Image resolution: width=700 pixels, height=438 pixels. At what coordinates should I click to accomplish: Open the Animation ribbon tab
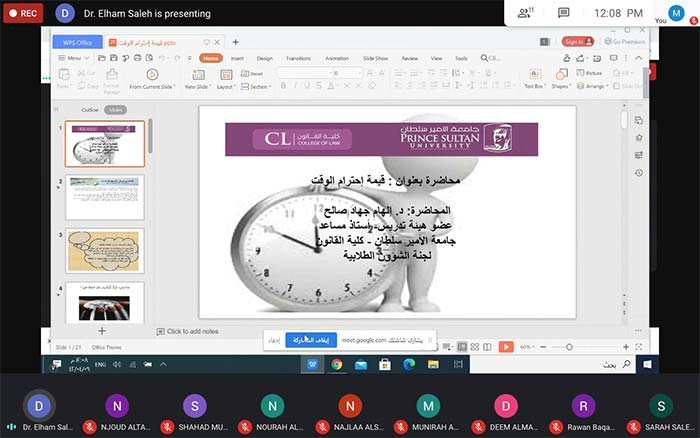[337, 58]
